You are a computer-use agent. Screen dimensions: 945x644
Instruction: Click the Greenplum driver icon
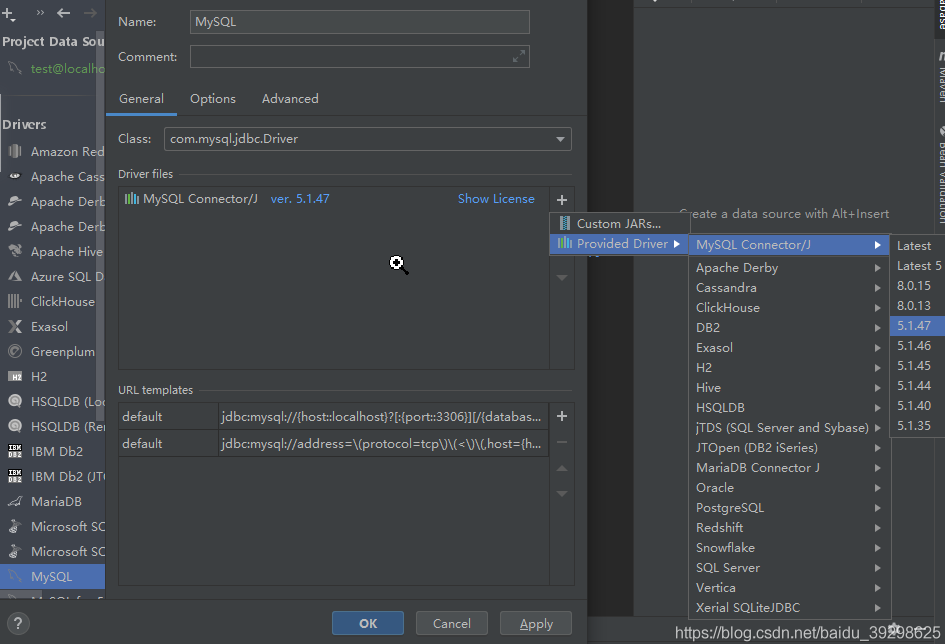click(x=15, y=351)
